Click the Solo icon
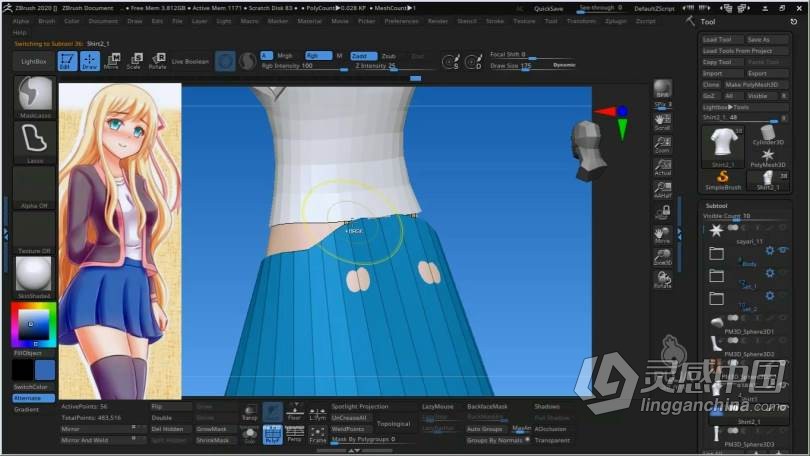810x456 pixels. coord(250,434)
